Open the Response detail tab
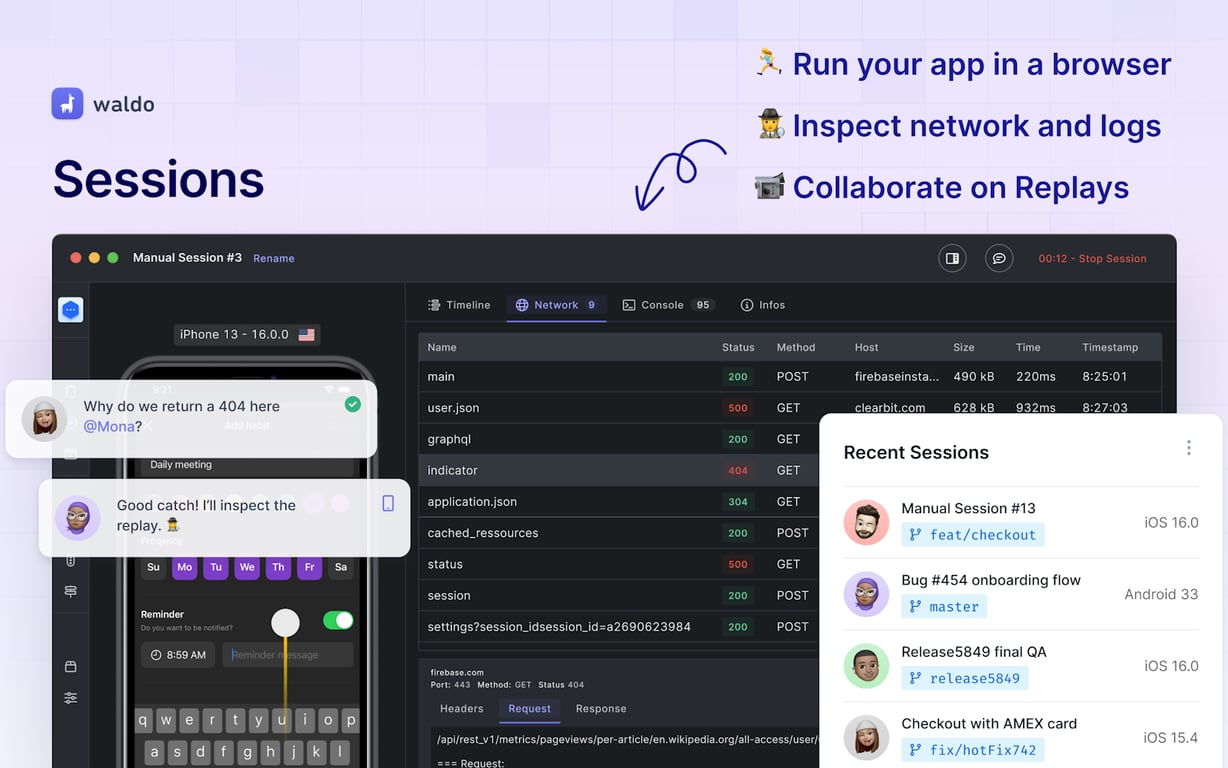Viewport: 1228px width, 768px height. (601, 709)
